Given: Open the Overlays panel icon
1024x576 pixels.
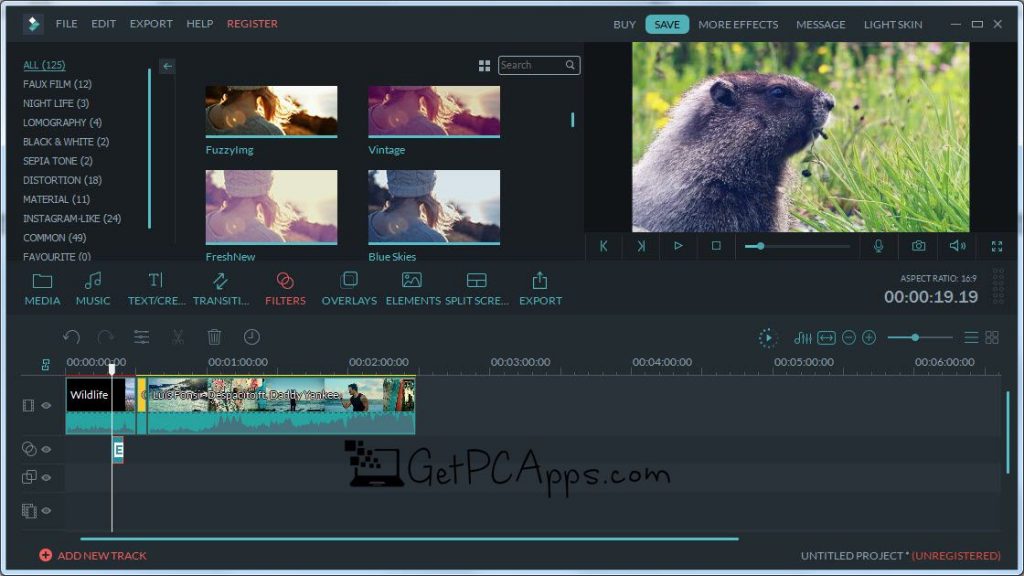Looking at the screenshot, I should coord(349,288).
